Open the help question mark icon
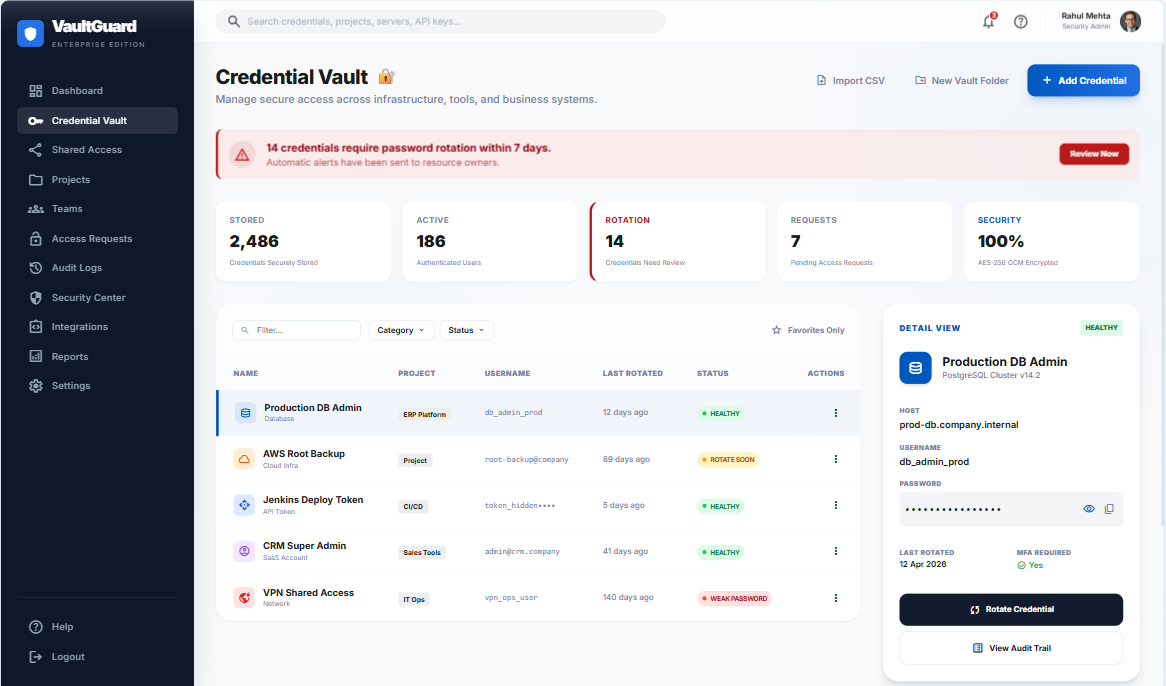 tap(1020, 21)
